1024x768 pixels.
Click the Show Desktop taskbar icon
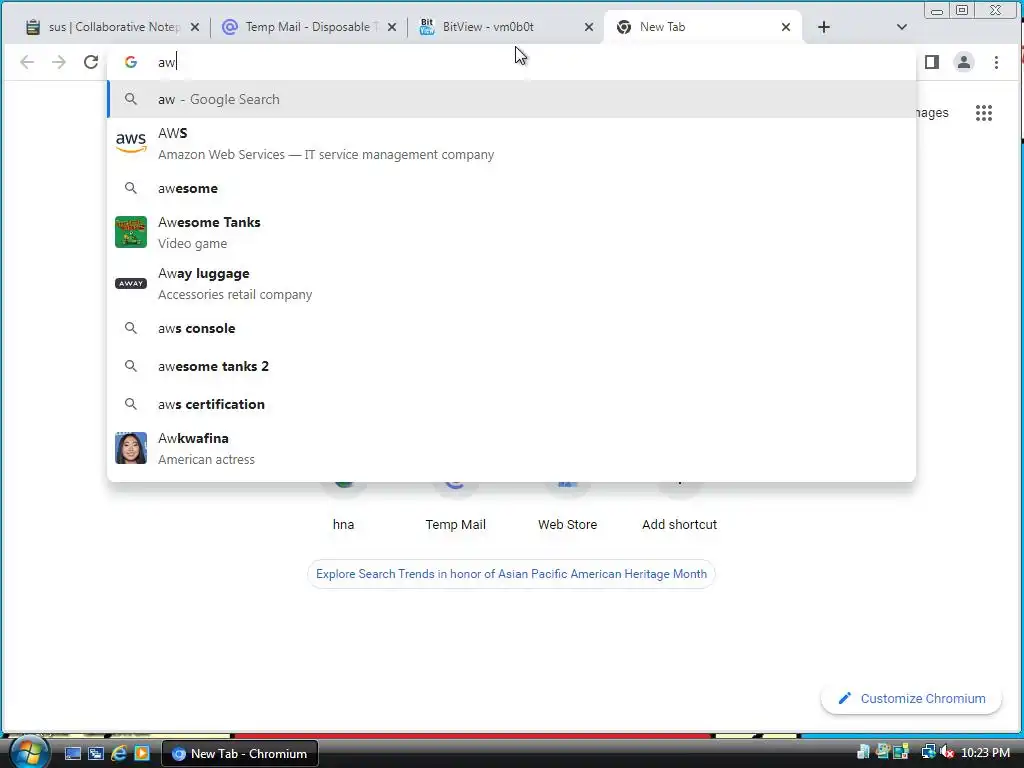point(72,753)
